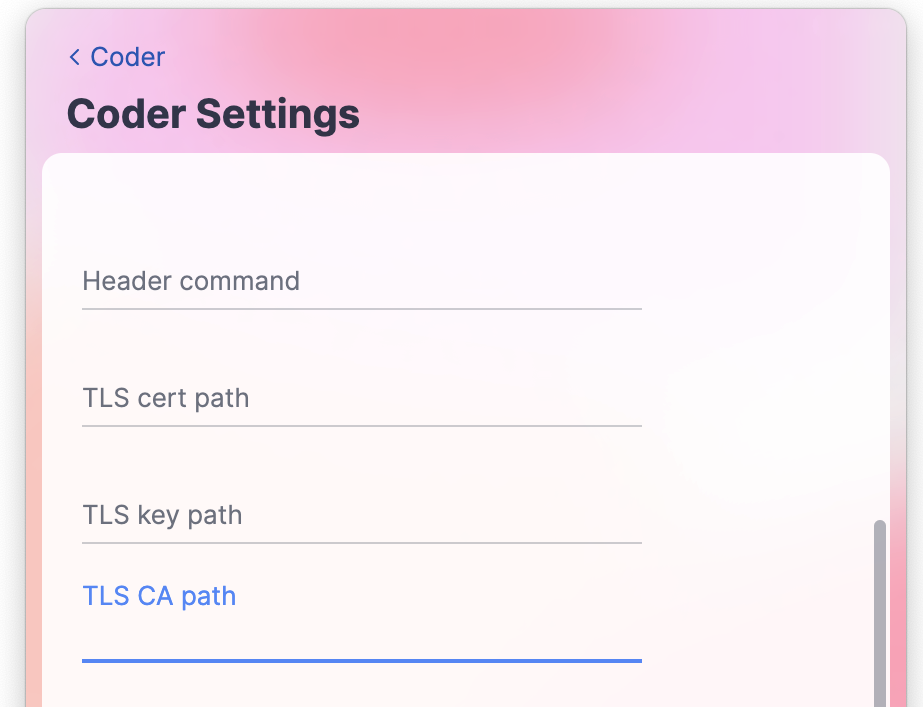Click the Header command label

191,281
